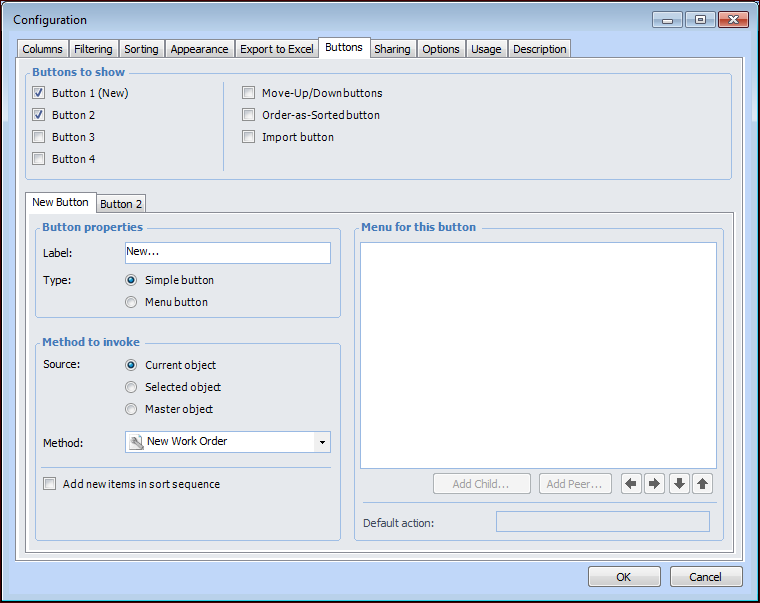Choose Selected object as source
The height and width of the screenshot is (603, 760).
coord(131,387)
